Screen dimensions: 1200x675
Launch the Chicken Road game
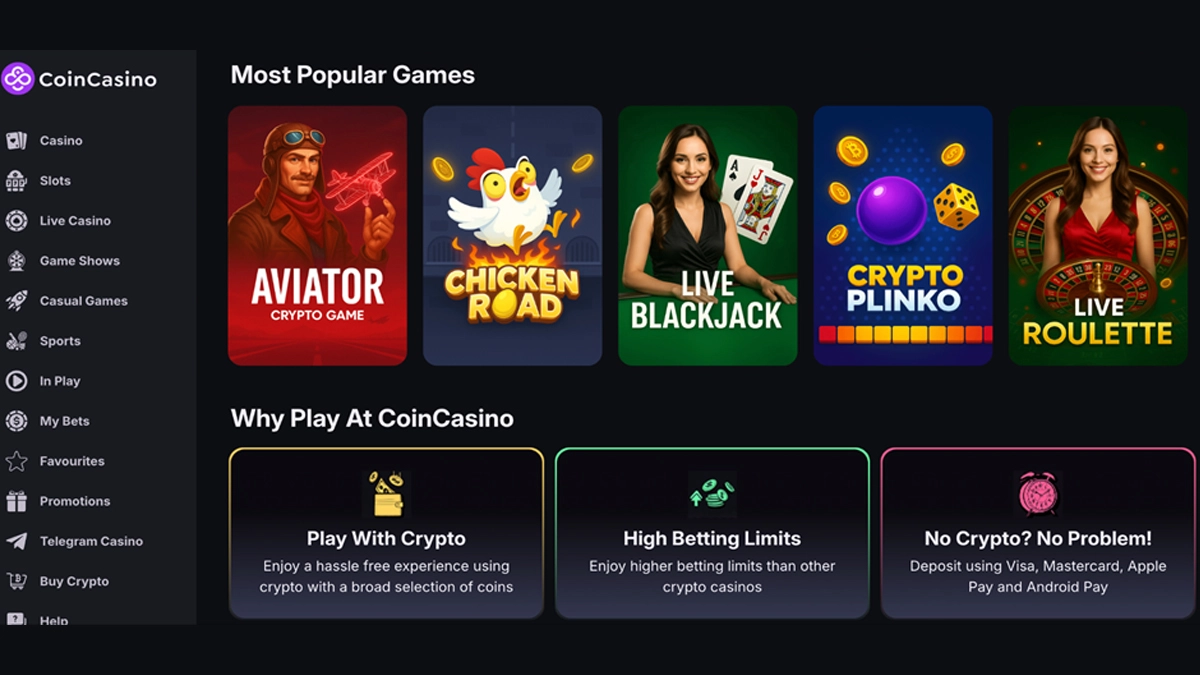tap(512, 236)
